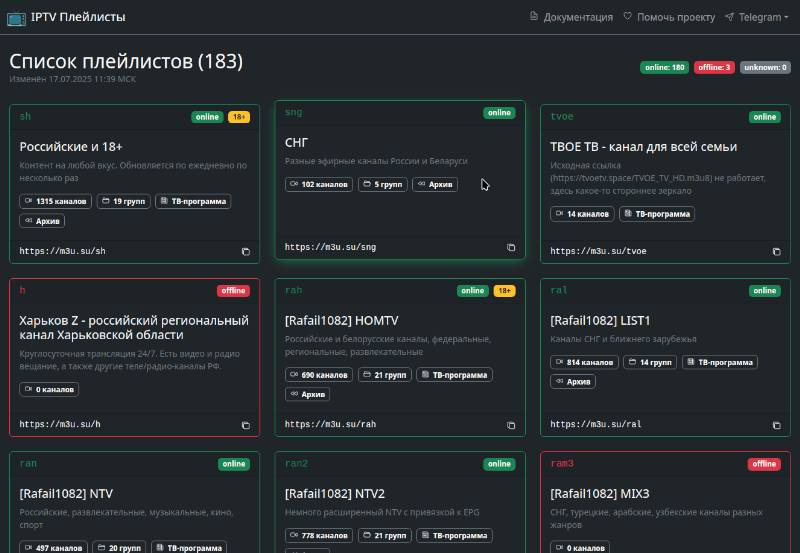Click the ТВ-программа tag on ТВОЕ ТВ card
The width and height of the screenshot is (800, 553).
657,214
